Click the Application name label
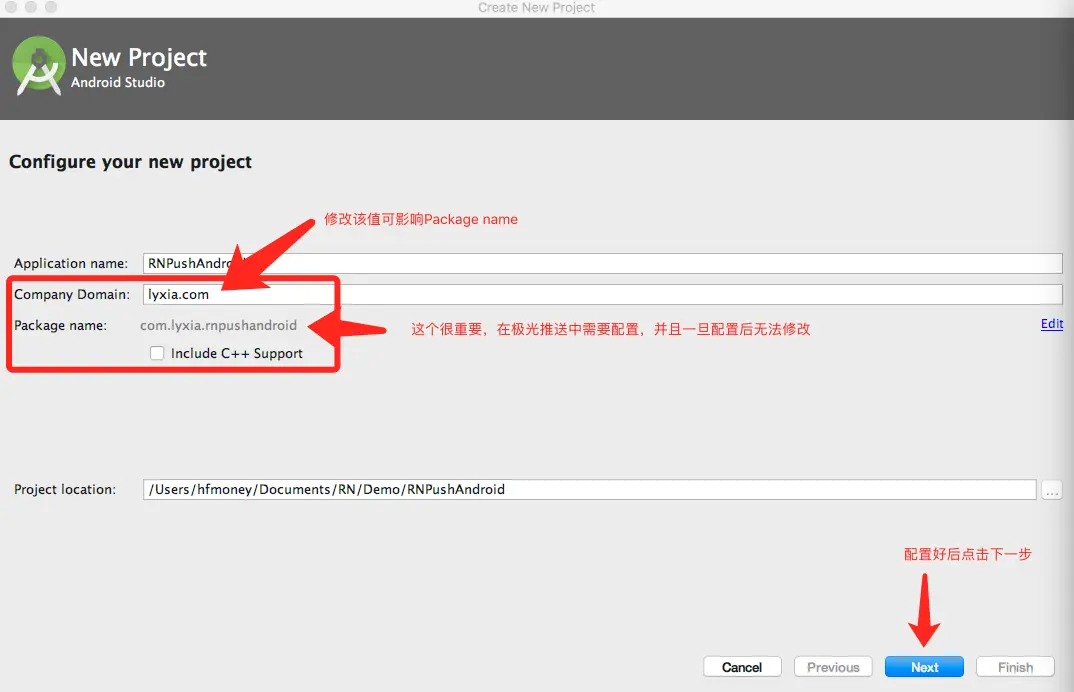This screenshot has height=692, width=1074. click(71, 263)
